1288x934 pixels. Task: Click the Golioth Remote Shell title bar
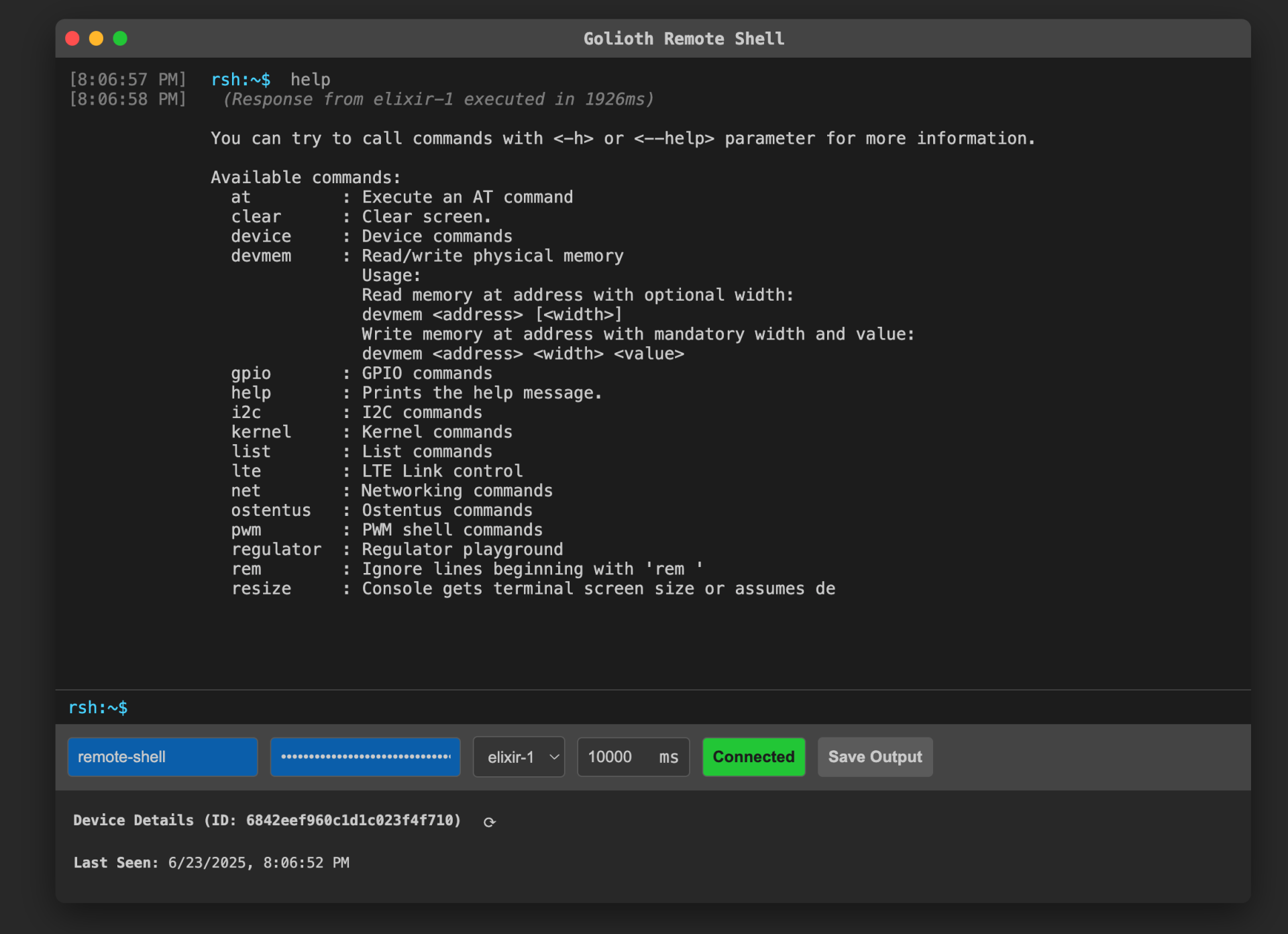pos(683,38)
